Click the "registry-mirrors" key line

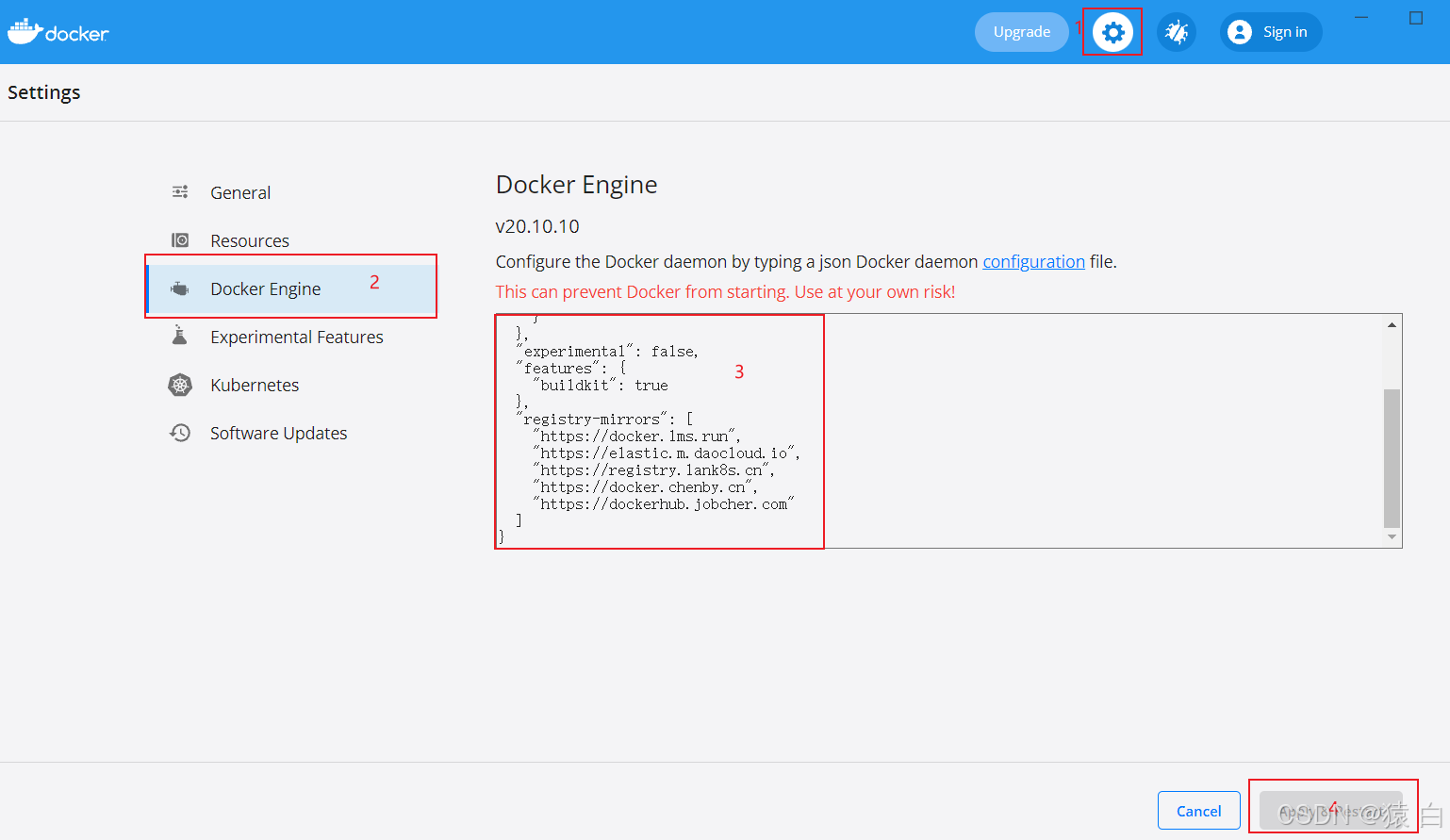(x=604, y=419)
